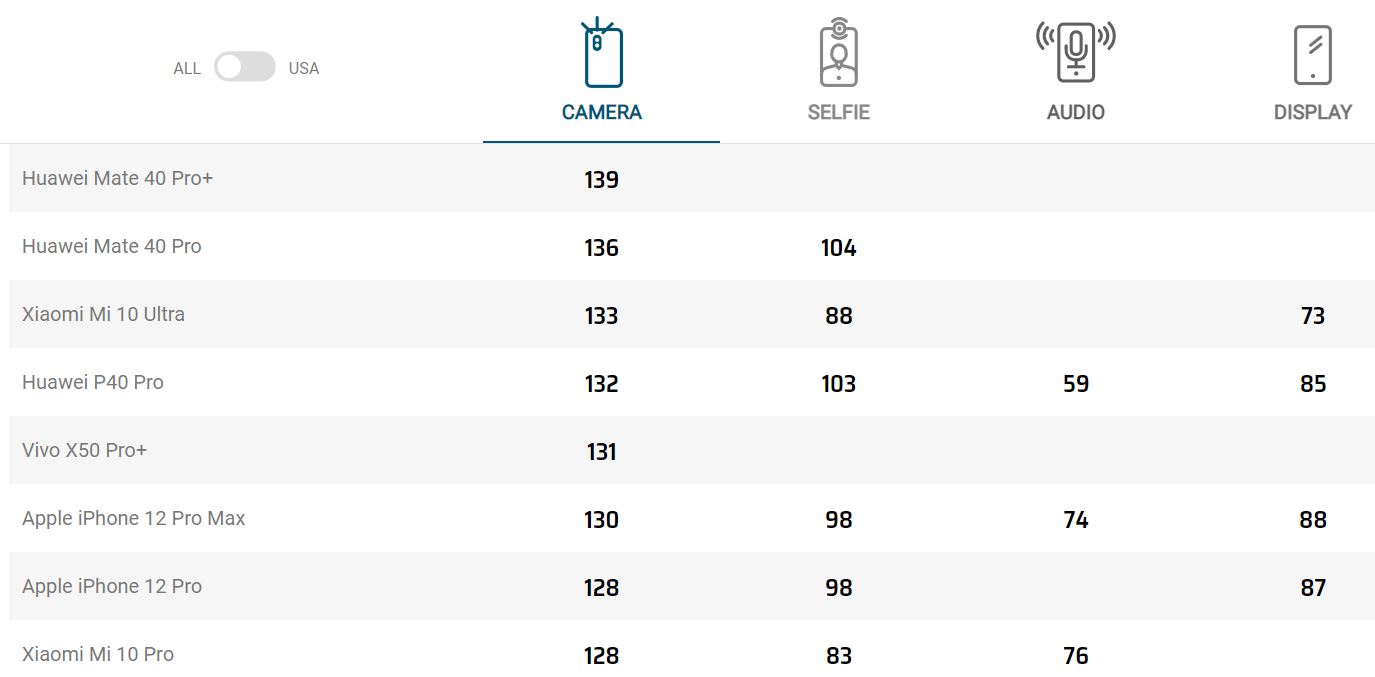The height and width of the screenshot is (677, 1375).
Task: Click Huawei Mate 40 Pro selfie score 104
Action: pyautogui.click(x=838, y=248)
